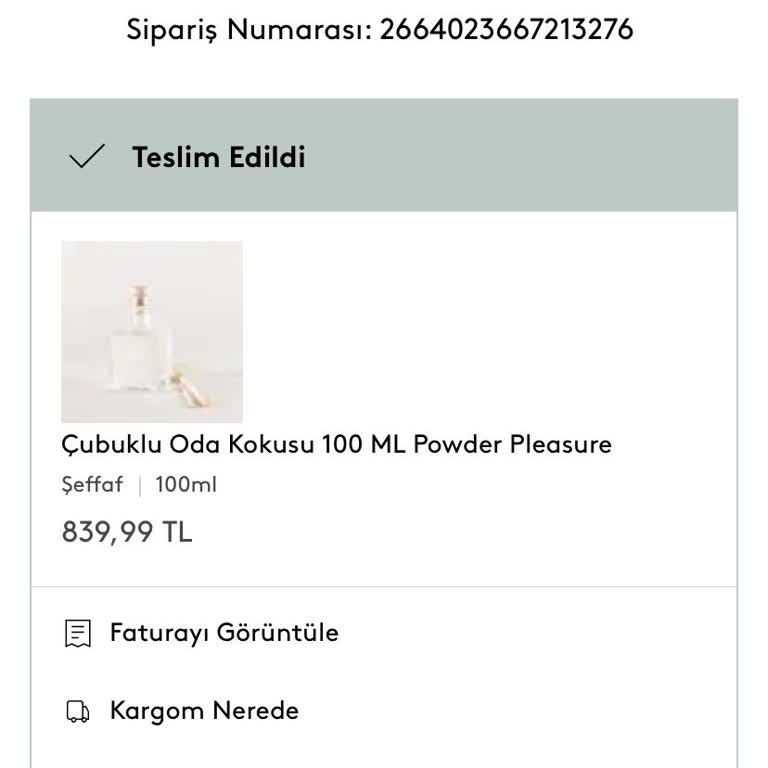Select the 100ml size label

(186, 486)
